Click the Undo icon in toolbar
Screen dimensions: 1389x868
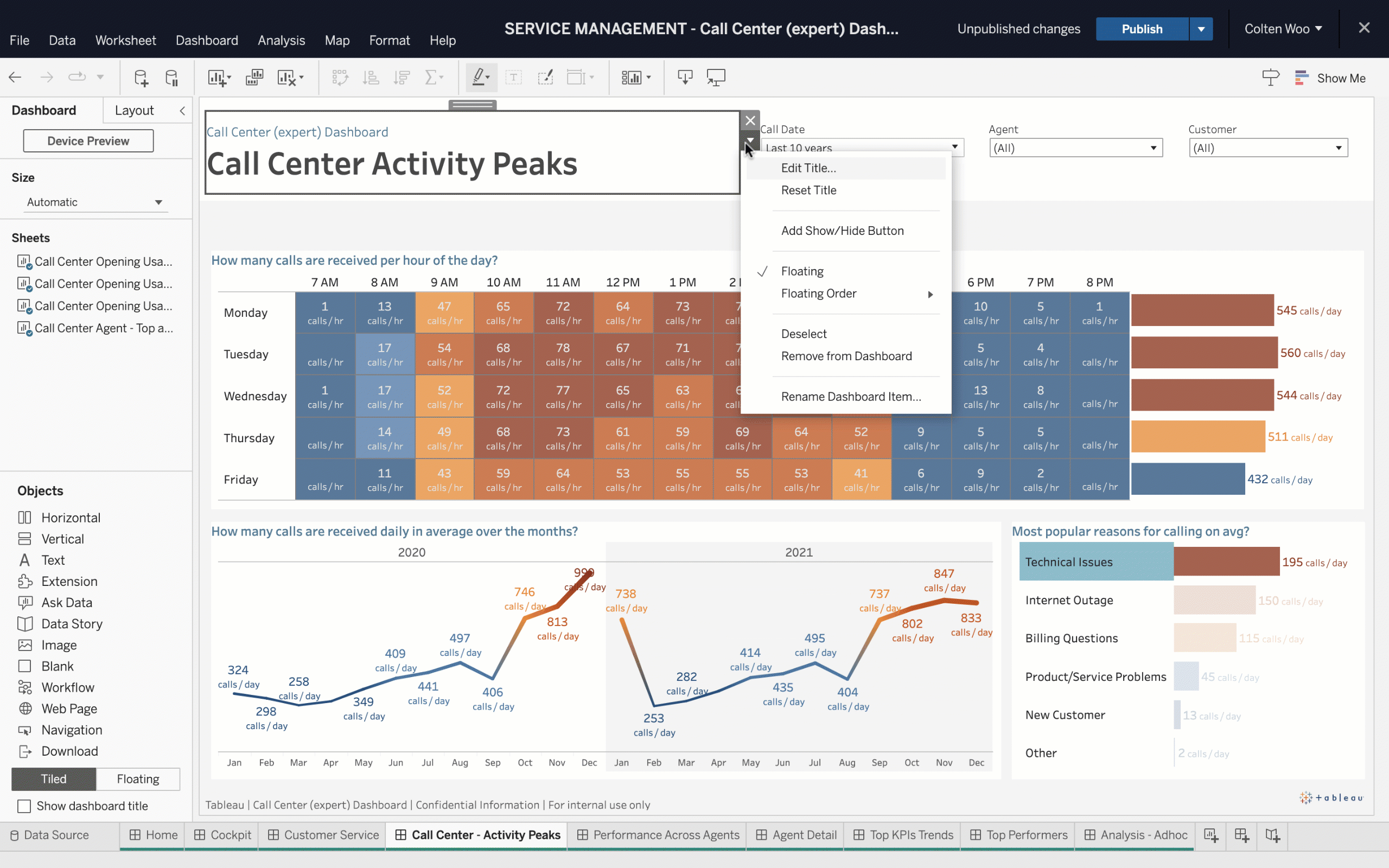15,77
